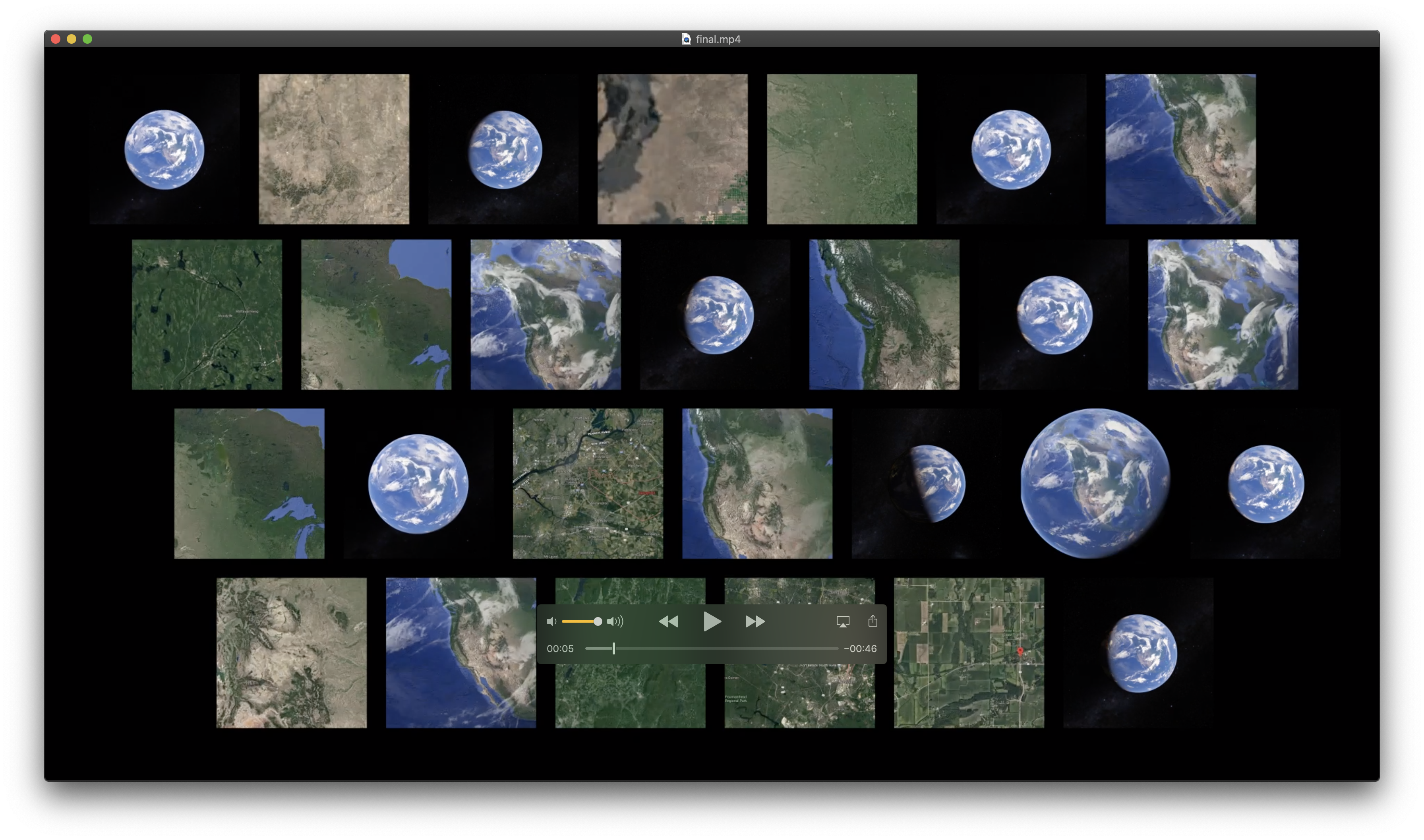Click the document proxy icon beside final.mp4
Image resolution: width=1424 pixels, height=840 pixels.
tap(686, 39)
